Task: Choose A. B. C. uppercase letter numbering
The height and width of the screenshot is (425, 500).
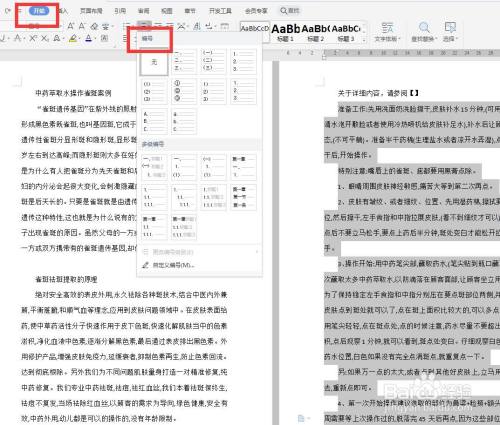Action: click(154, 121)
